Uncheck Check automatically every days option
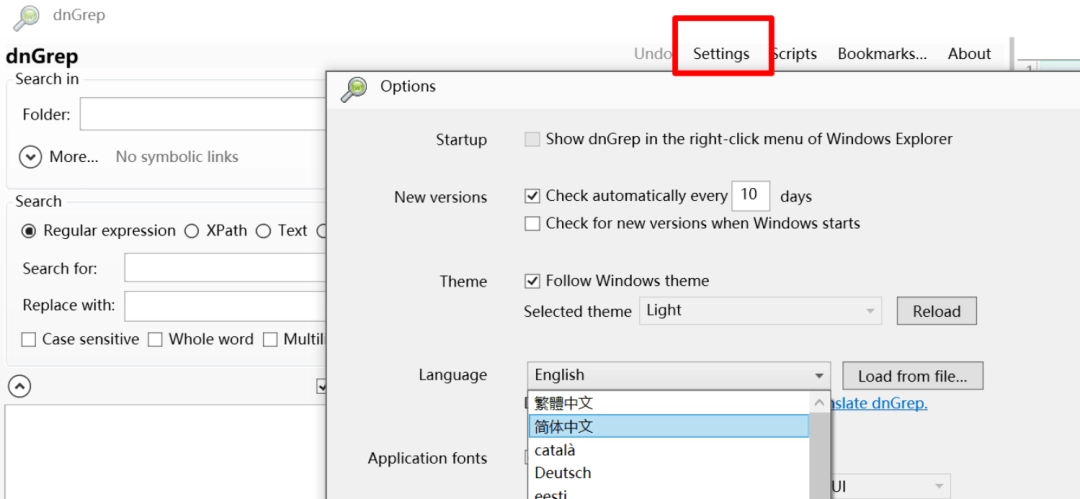This screenshot has width=1080, height=499. click(533, 196)
